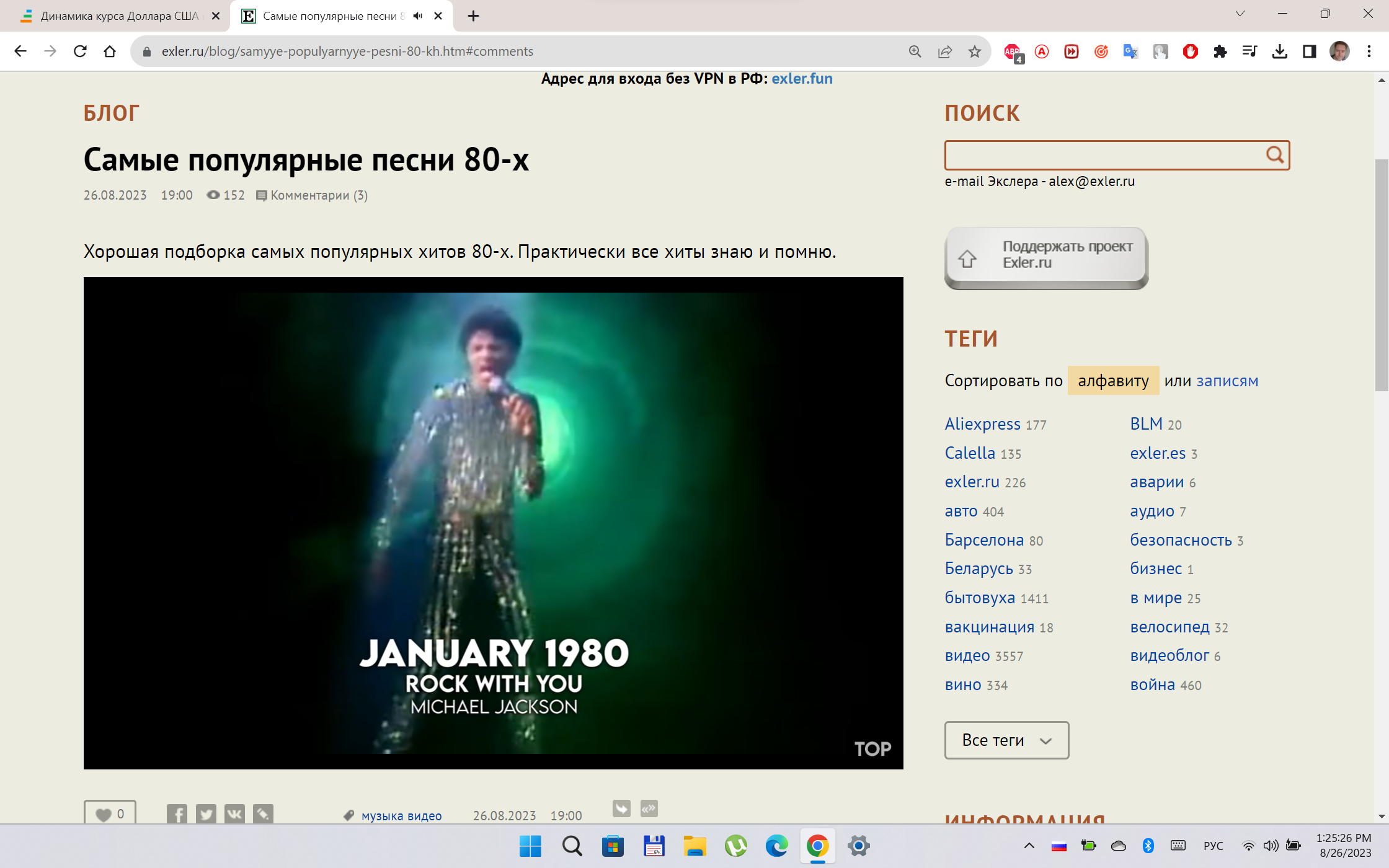Mute the playing tab's speaker icon
Viewport: 1389px width, 868px height.
click(418, 16)
